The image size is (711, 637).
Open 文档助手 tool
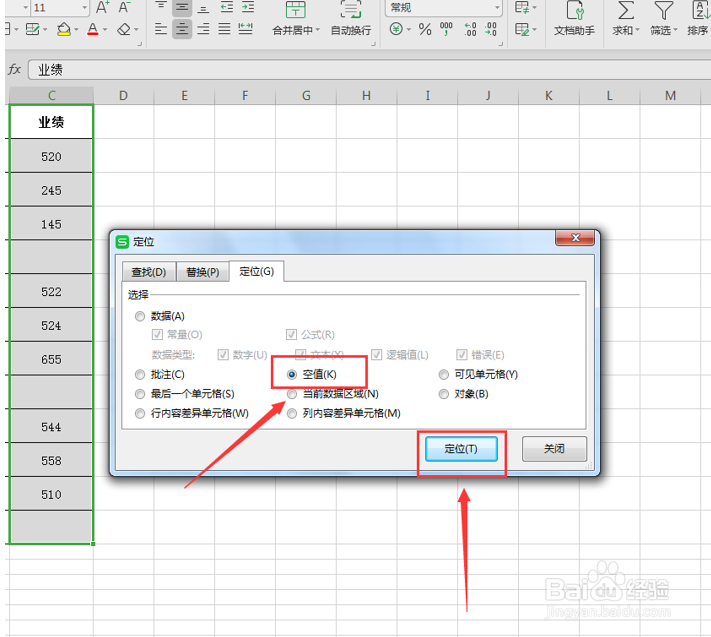574,18
